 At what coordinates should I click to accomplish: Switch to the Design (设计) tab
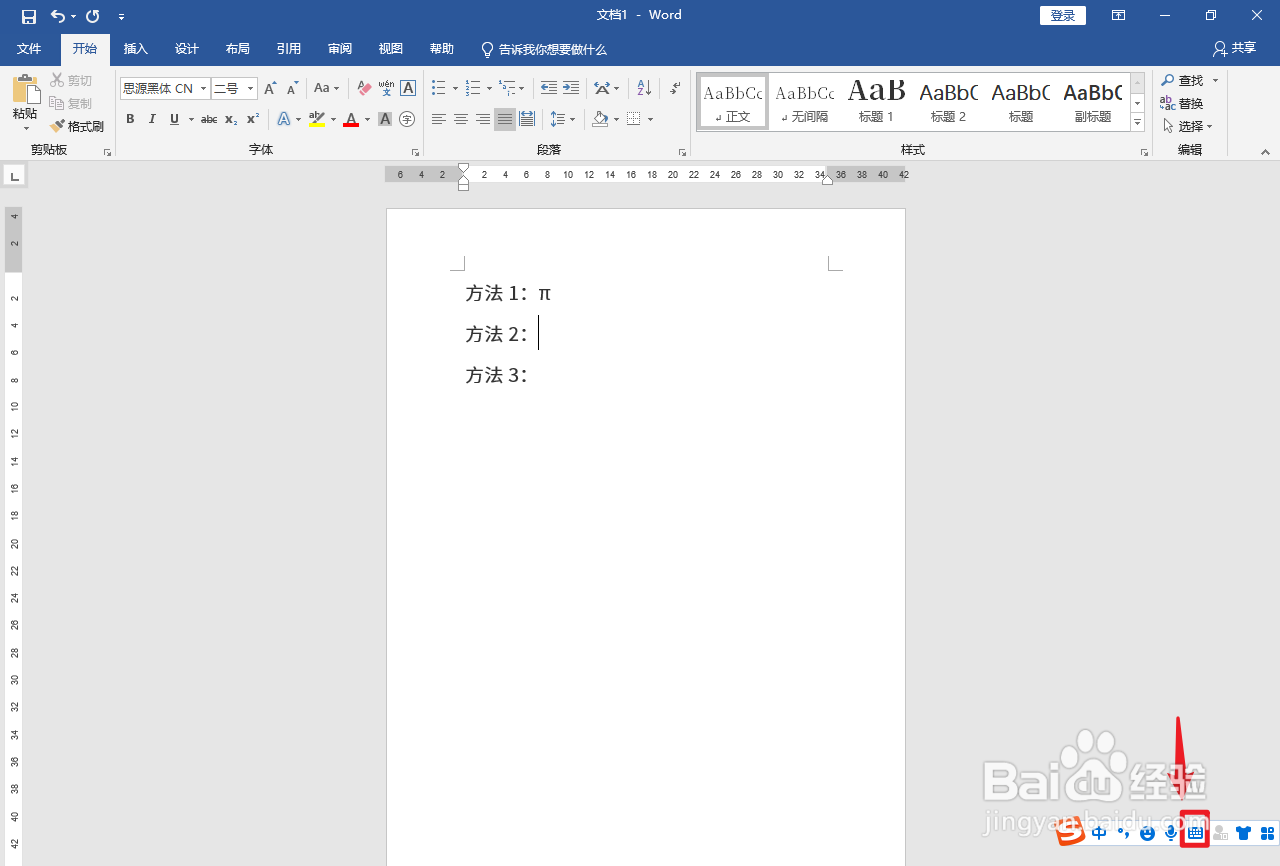pos(187,49)
